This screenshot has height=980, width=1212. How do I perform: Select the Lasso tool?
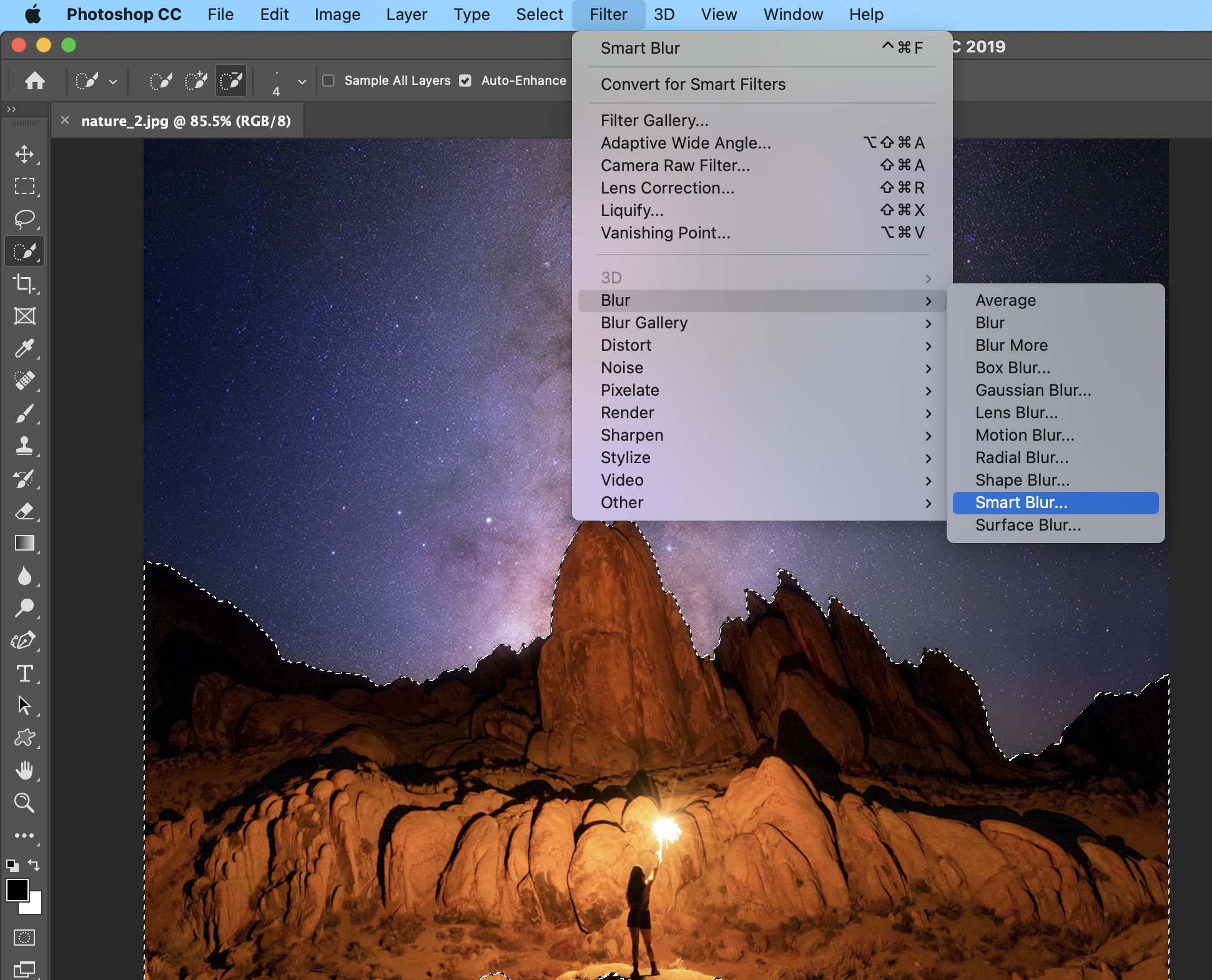[24, 219]
